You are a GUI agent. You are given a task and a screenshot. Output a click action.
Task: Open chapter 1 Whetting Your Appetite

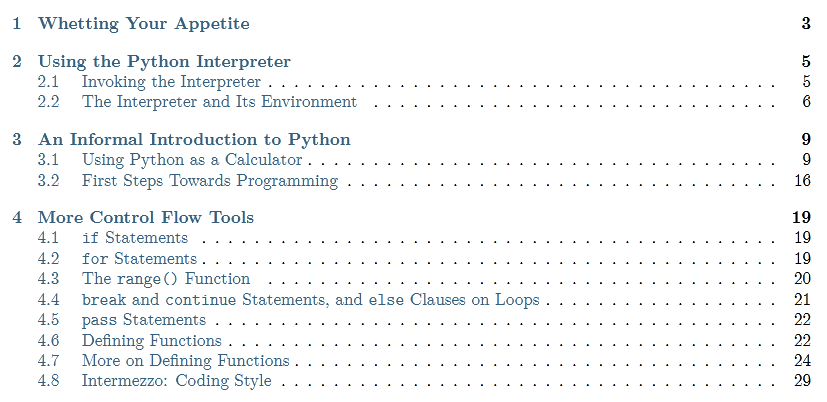pos(143,23)
